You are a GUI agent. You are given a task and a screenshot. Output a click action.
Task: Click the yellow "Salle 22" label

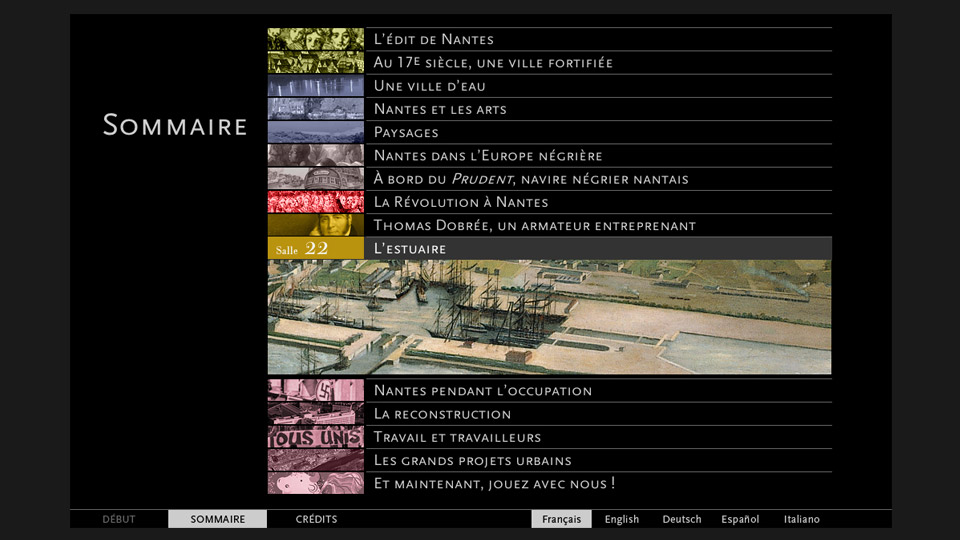pyautogui.click(x=316, y=249)
